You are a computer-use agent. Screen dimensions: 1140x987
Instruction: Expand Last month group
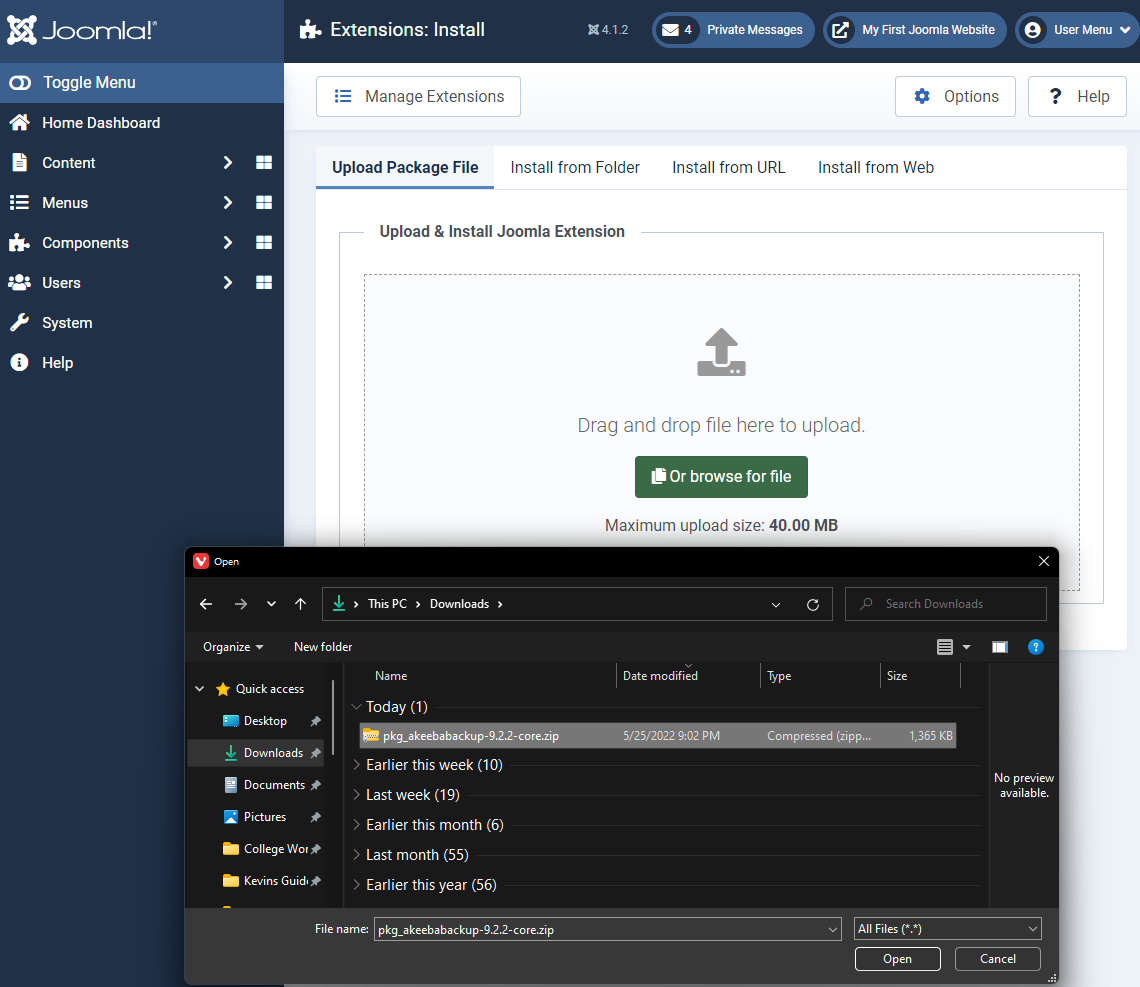point(356,855)
